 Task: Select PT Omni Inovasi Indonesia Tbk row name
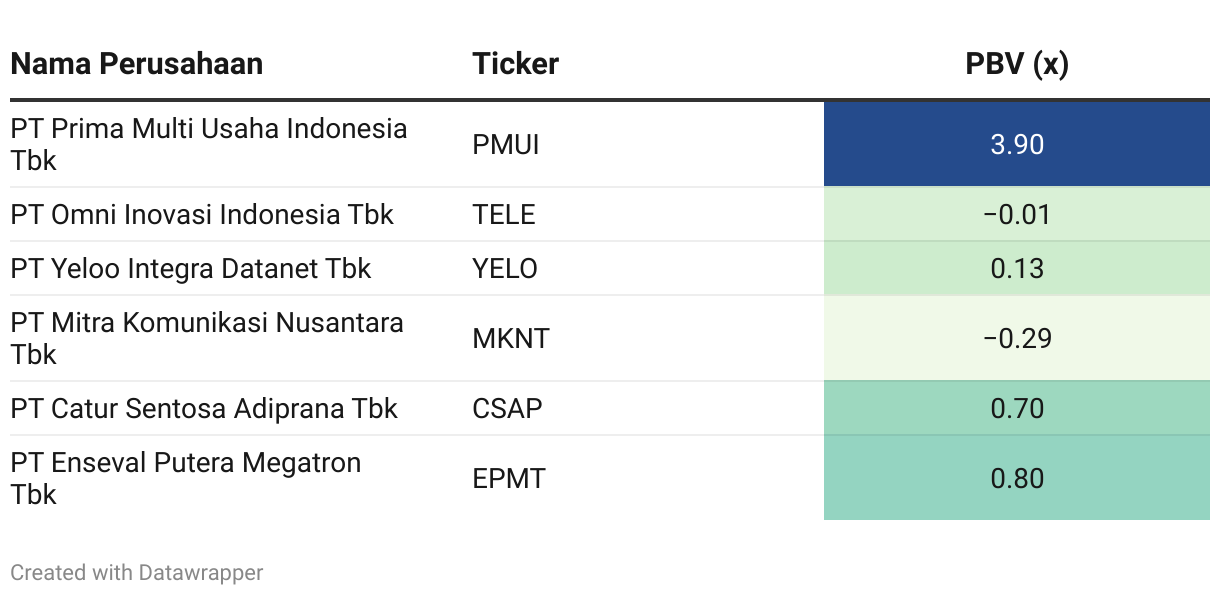202,214
